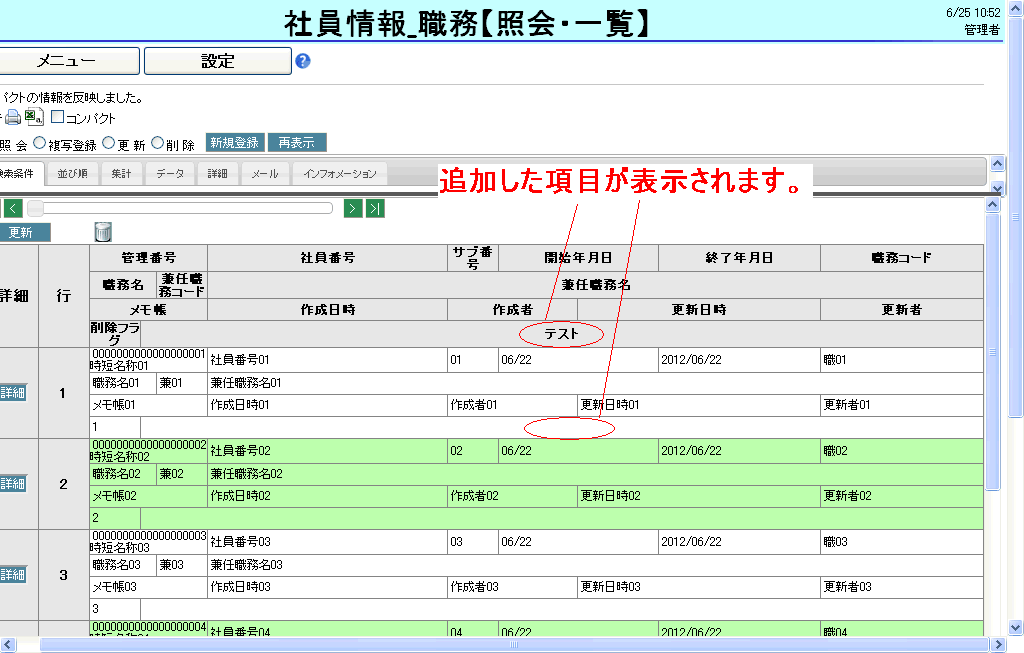Go to next page with green arrow
This screenshot has height=653, width=1024.
353,208
